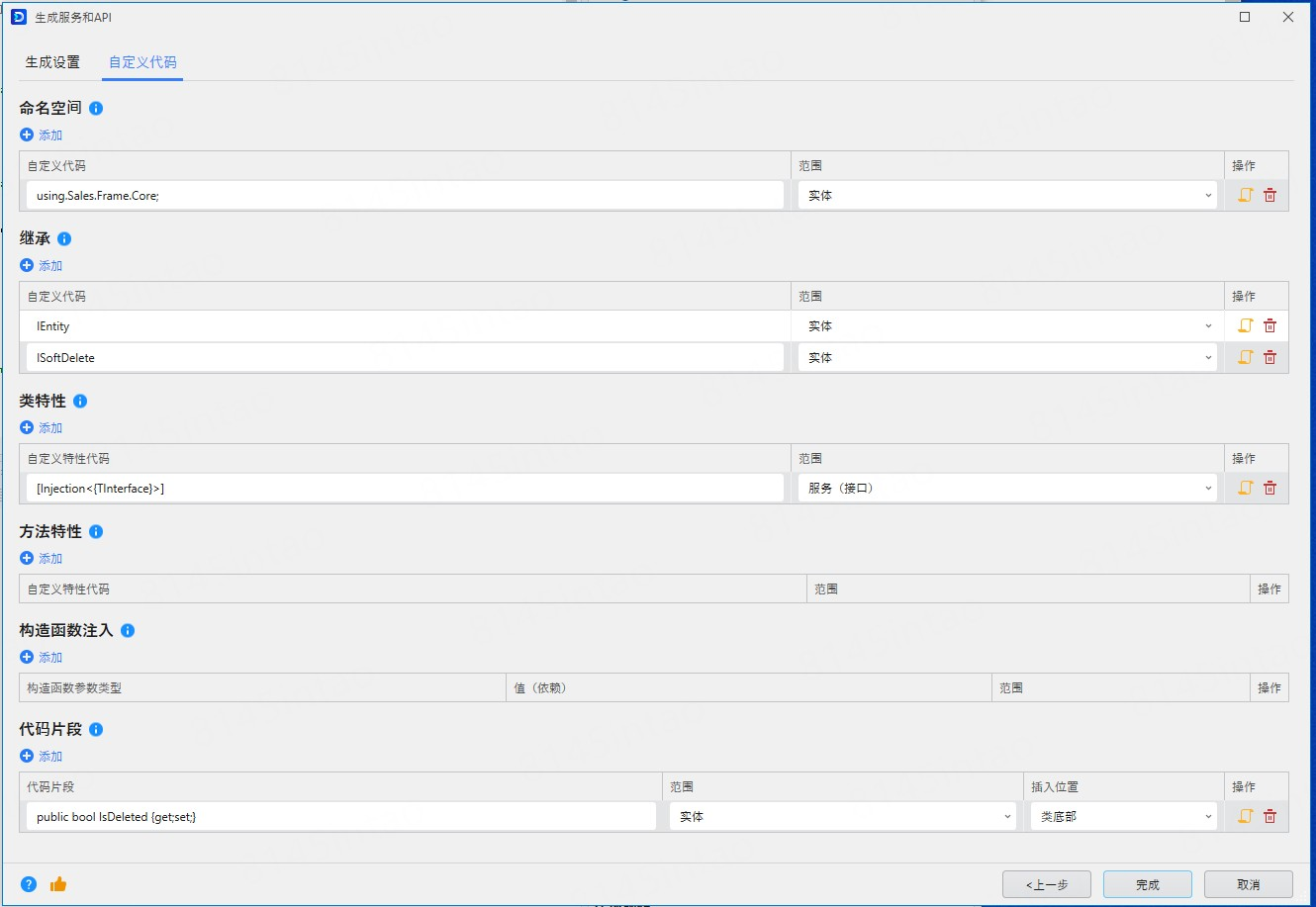The height and width of the screenshot is (907, 1316).
Task: Expand the 服务（接口）scope dropdown
Action: click(1007, 488)
